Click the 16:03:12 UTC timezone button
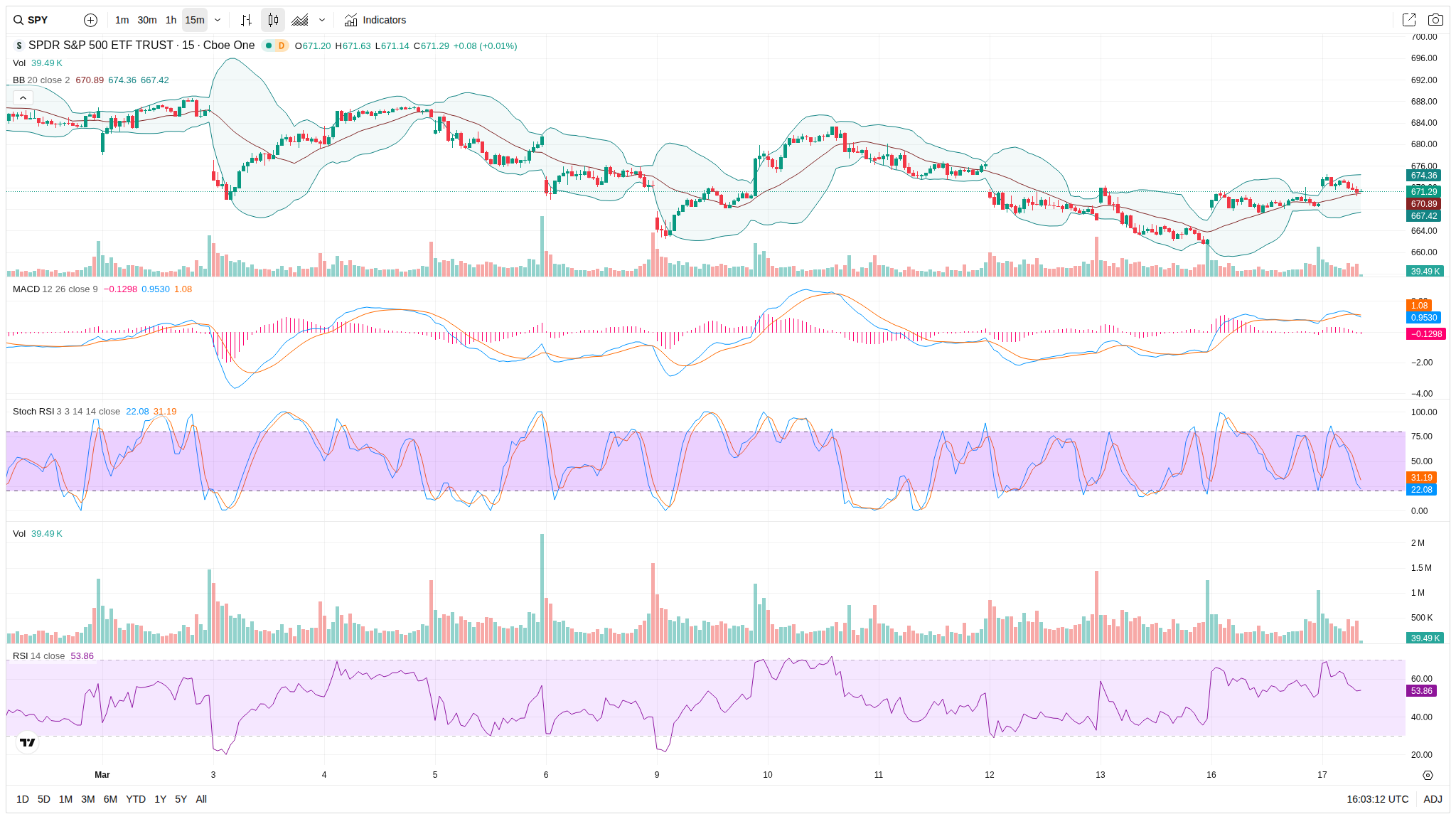Viewport: 1456px width, 819px height. point(1377,799)
